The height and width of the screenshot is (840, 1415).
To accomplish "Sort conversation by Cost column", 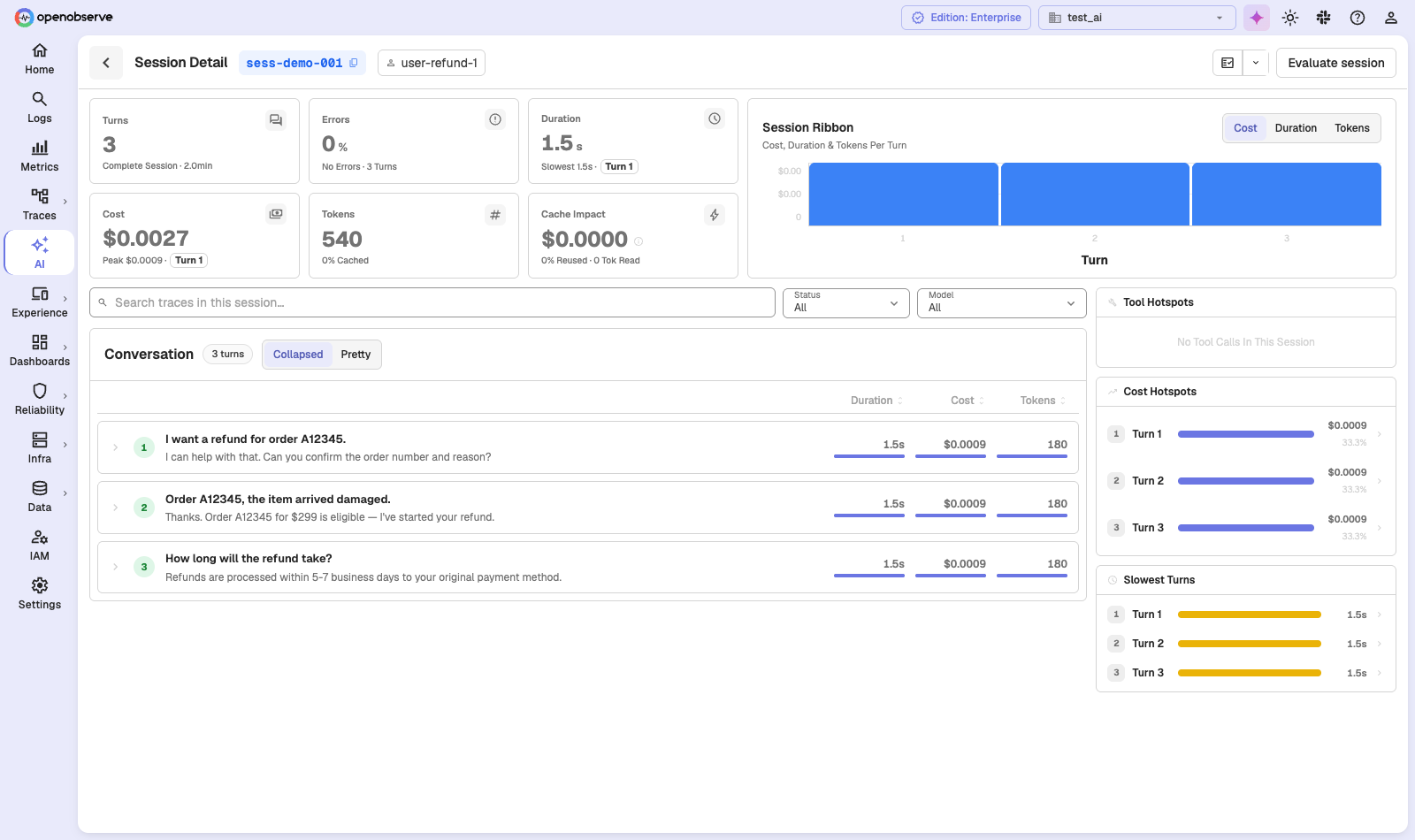I will coord(968,401).
